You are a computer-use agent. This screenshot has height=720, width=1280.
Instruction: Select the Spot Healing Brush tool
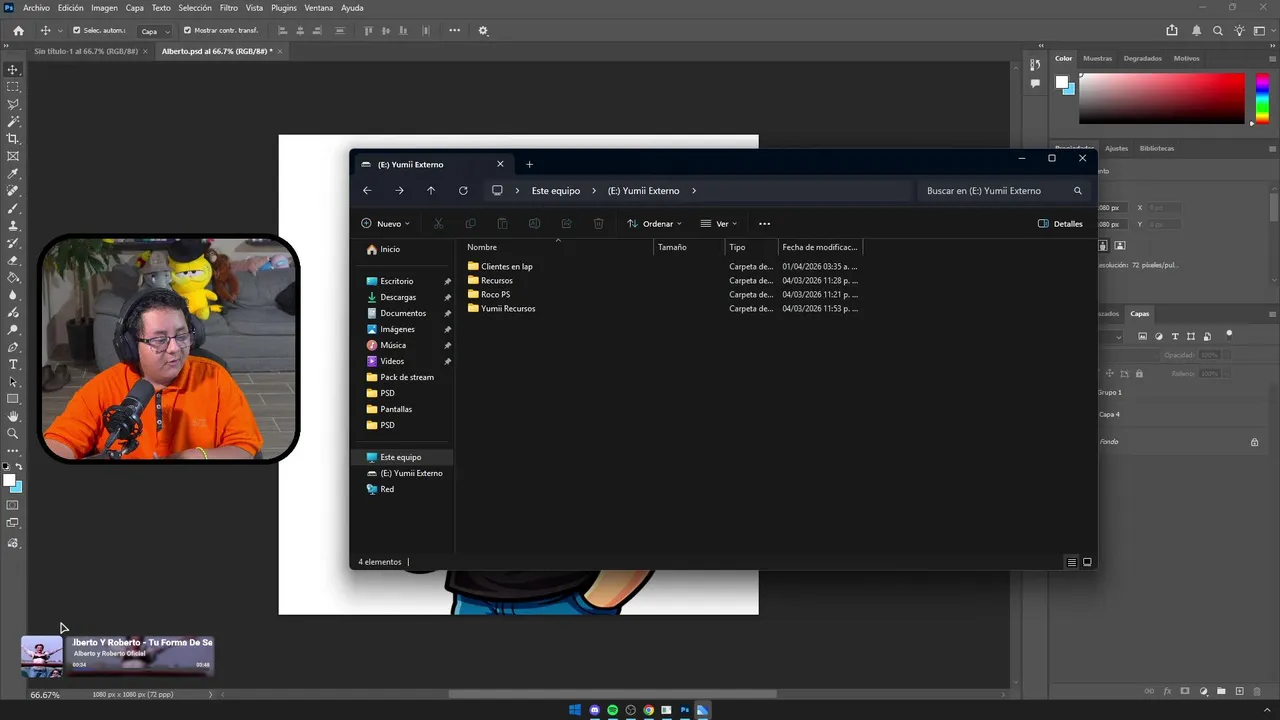tap(13, 191)
